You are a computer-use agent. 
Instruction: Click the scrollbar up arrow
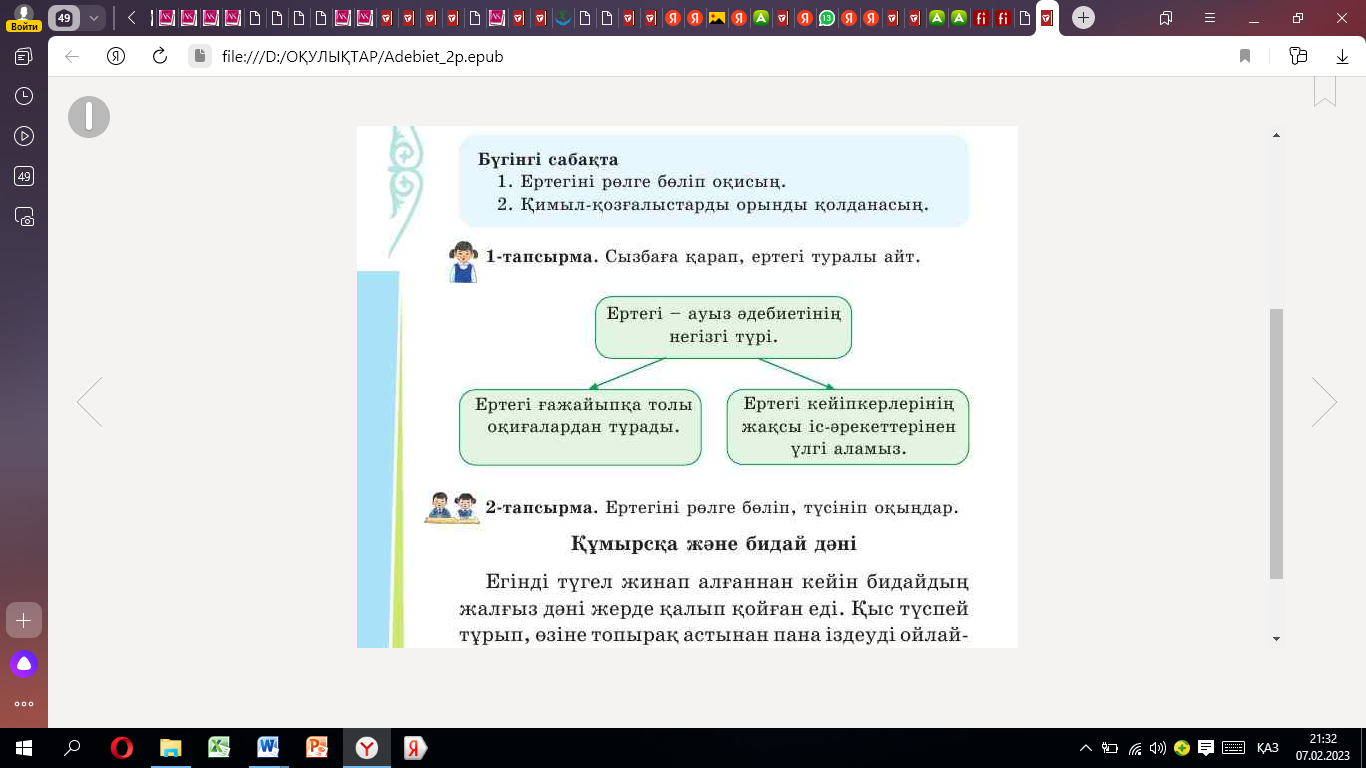pos(1276,134)
